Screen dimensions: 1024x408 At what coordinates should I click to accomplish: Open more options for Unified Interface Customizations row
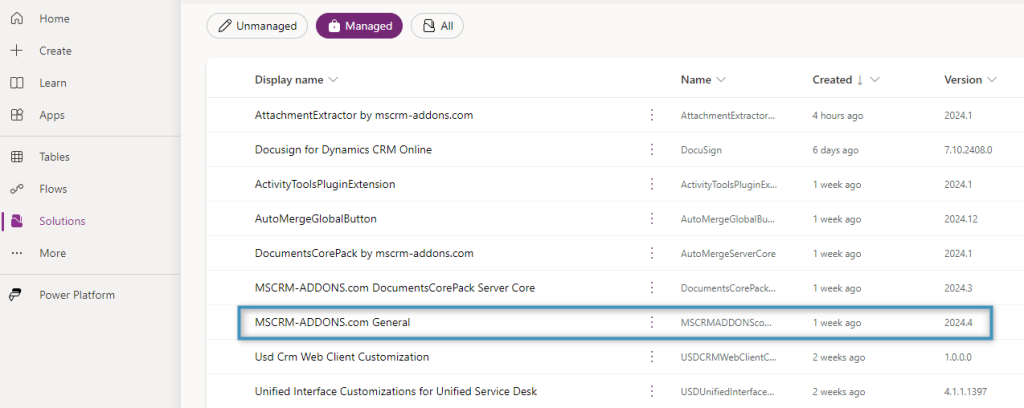[x=651, y=392]
